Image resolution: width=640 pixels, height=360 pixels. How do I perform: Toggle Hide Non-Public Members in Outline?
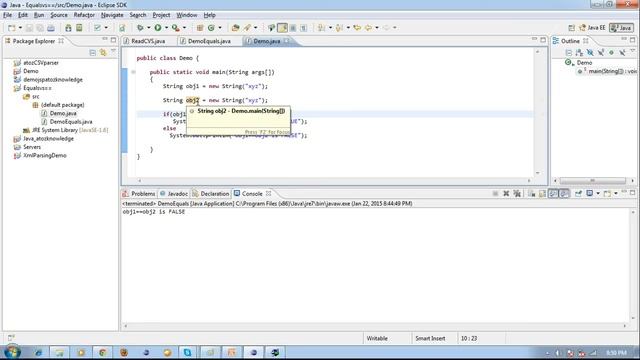coord(611,53)
